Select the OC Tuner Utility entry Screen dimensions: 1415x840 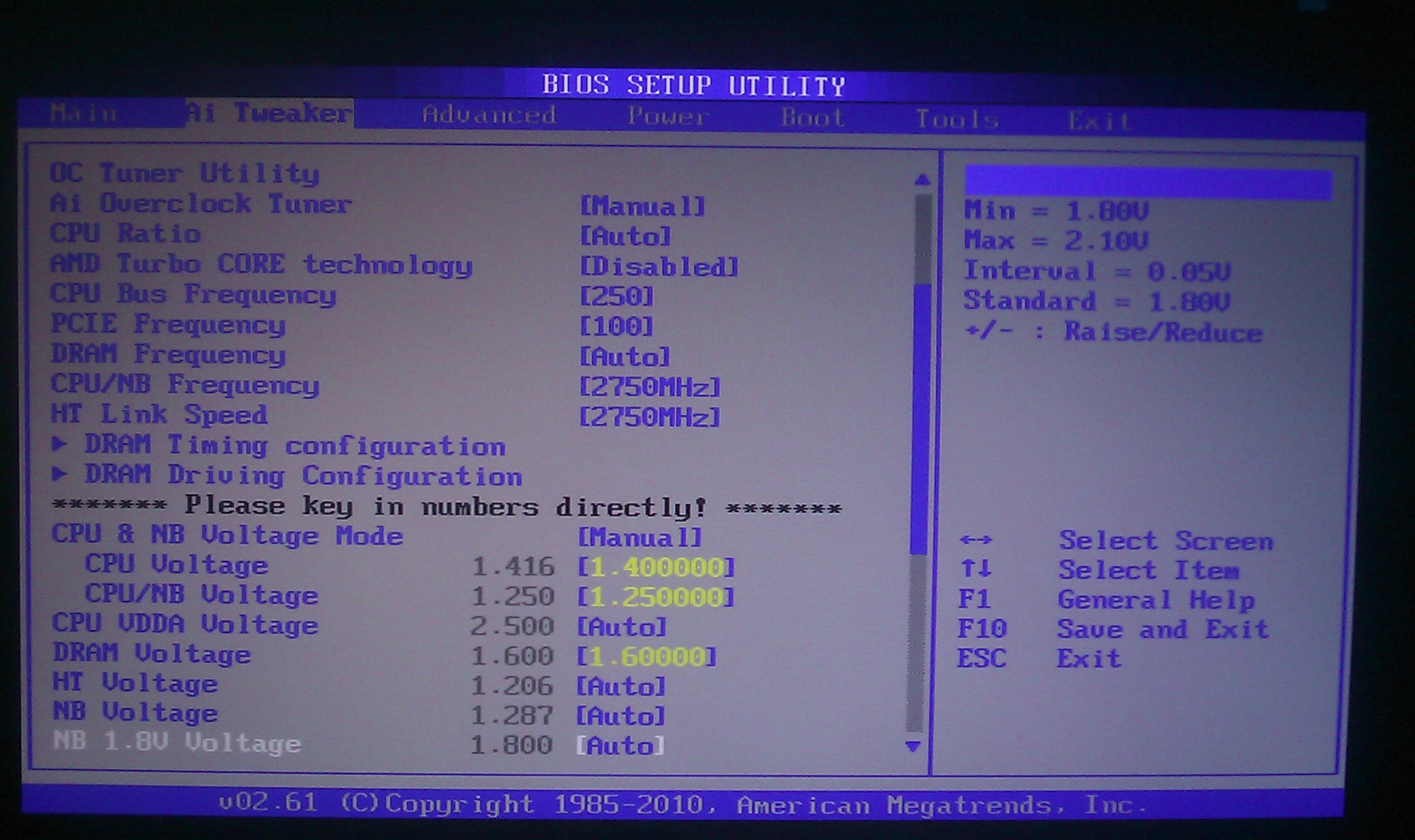pos(184,173)
